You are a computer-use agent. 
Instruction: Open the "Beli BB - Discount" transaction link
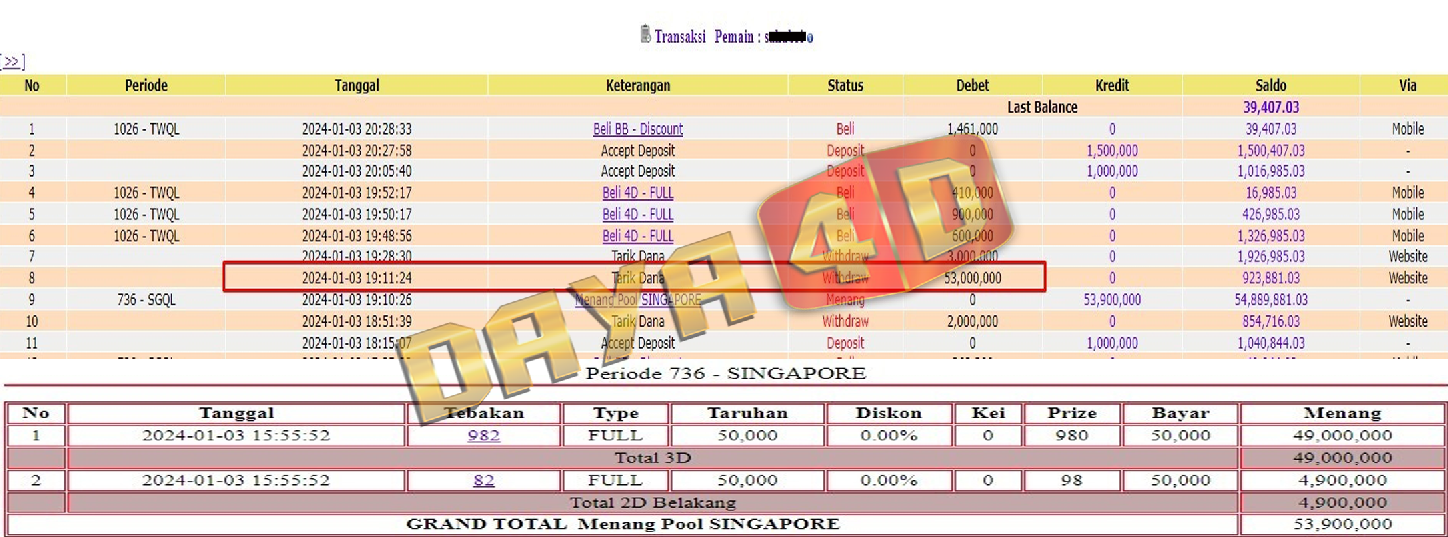[638, 129]
